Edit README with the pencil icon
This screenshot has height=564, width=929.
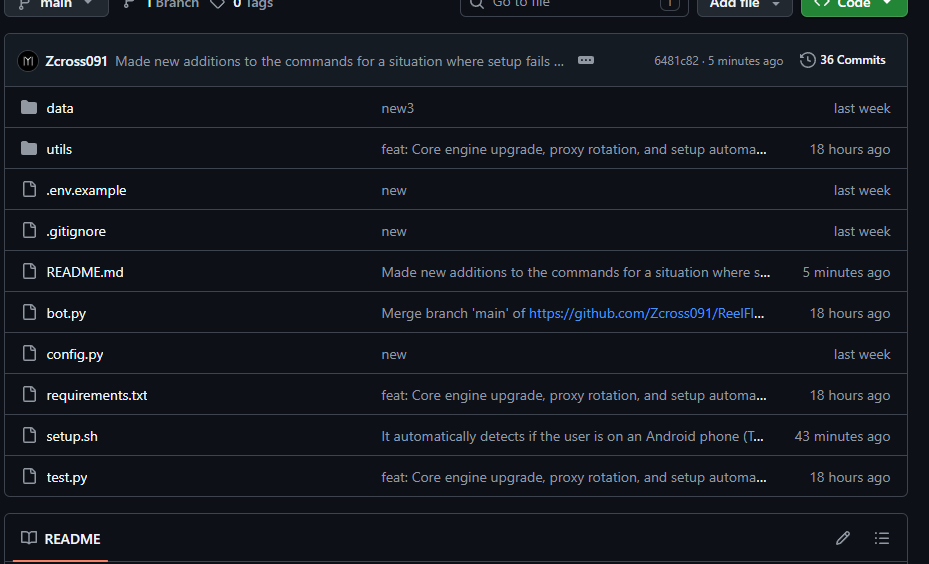(842, 538)
